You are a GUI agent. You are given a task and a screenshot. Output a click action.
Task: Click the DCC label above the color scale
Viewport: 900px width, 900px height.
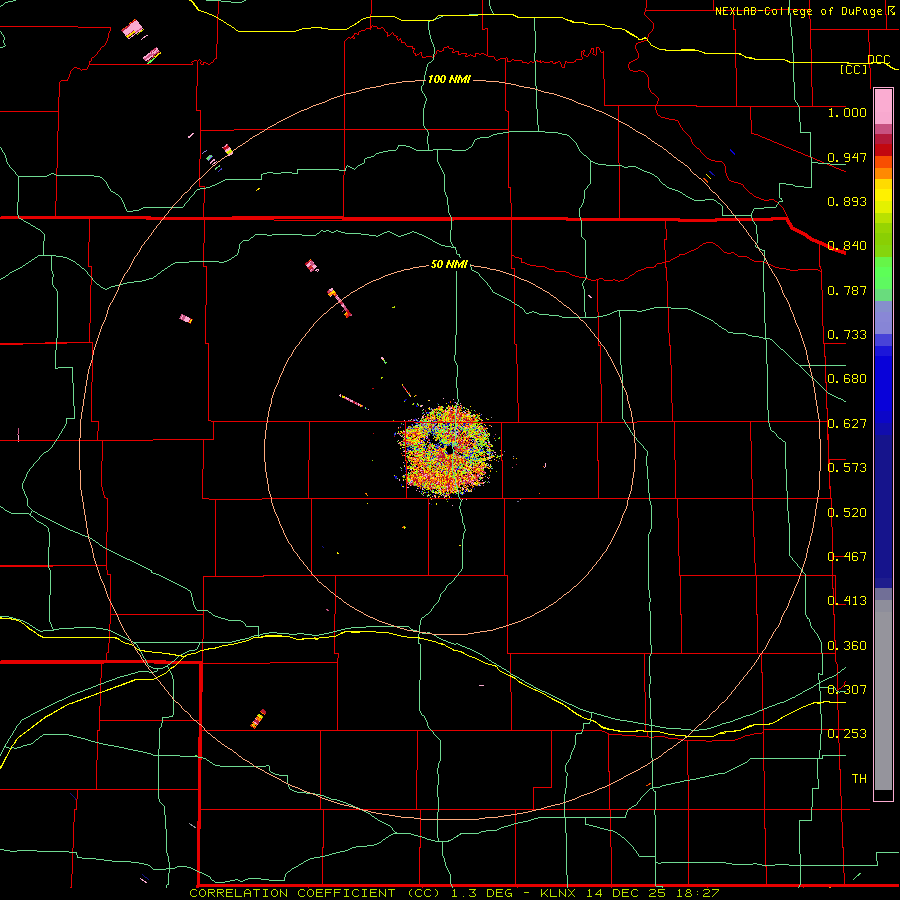[879, 60]
